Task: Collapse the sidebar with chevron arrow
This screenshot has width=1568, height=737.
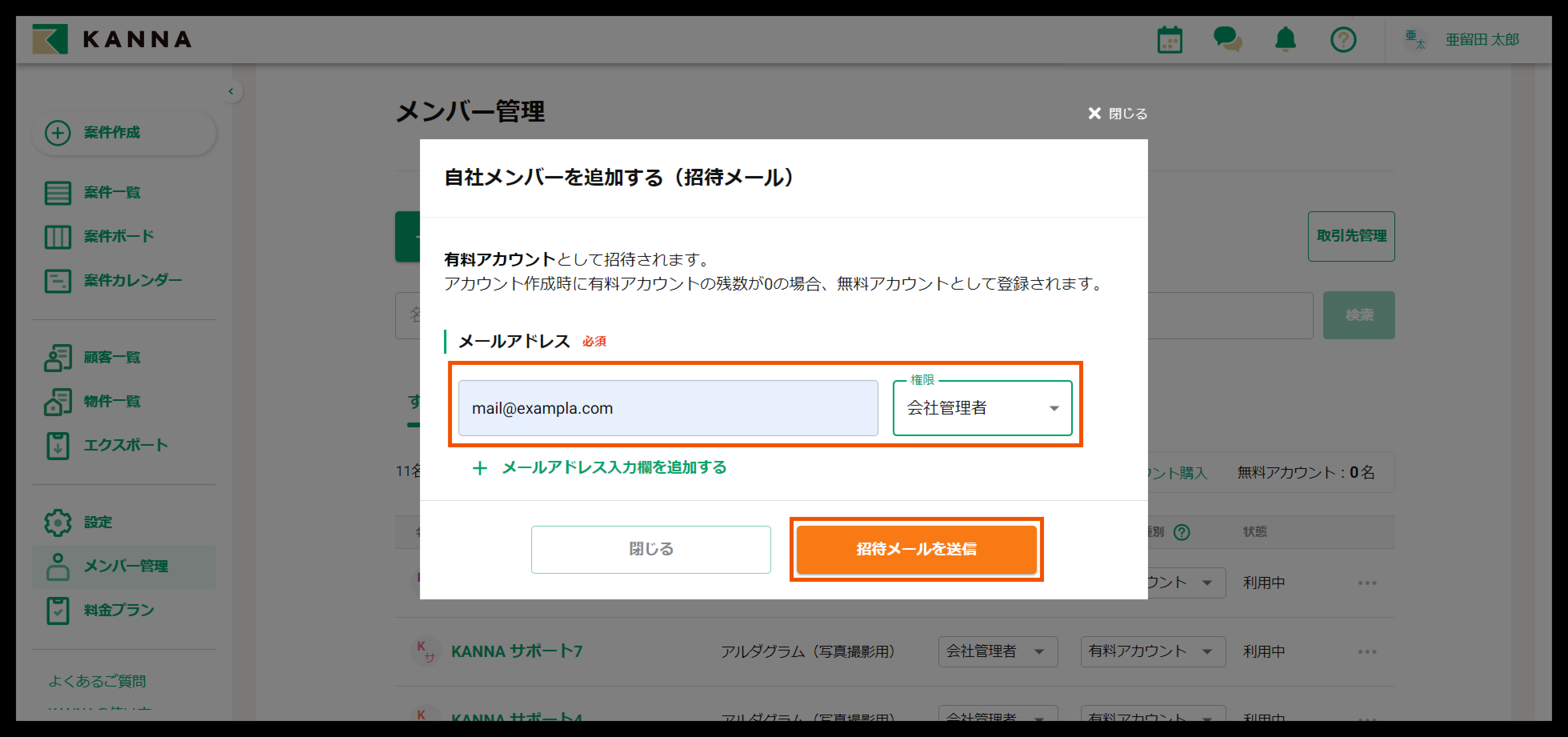Action: [231, 91]
